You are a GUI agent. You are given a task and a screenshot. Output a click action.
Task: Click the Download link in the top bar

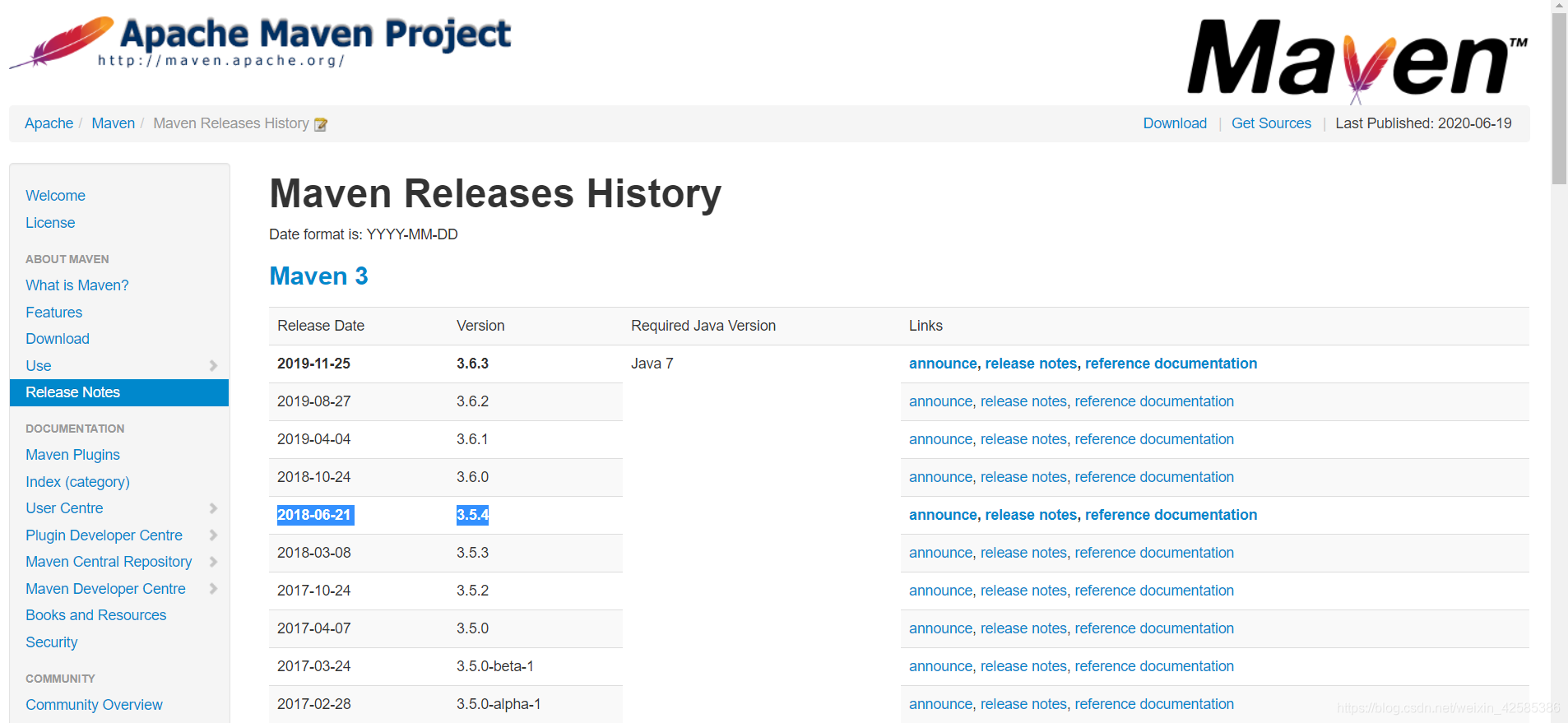(1175, 123)
